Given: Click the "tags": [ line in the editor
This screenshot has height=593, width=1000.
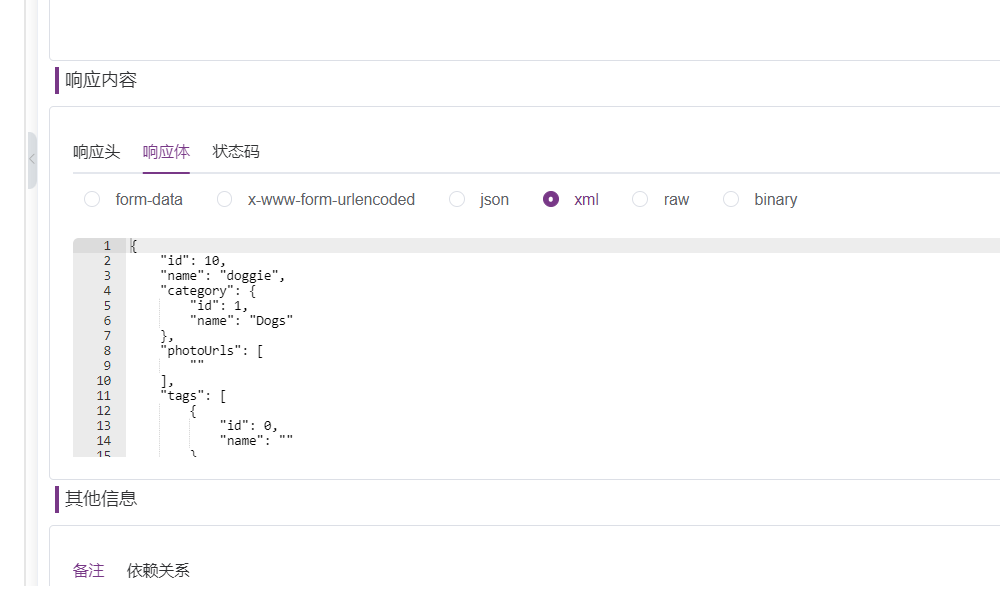Looking at the screenshot, I should point(193,395).
